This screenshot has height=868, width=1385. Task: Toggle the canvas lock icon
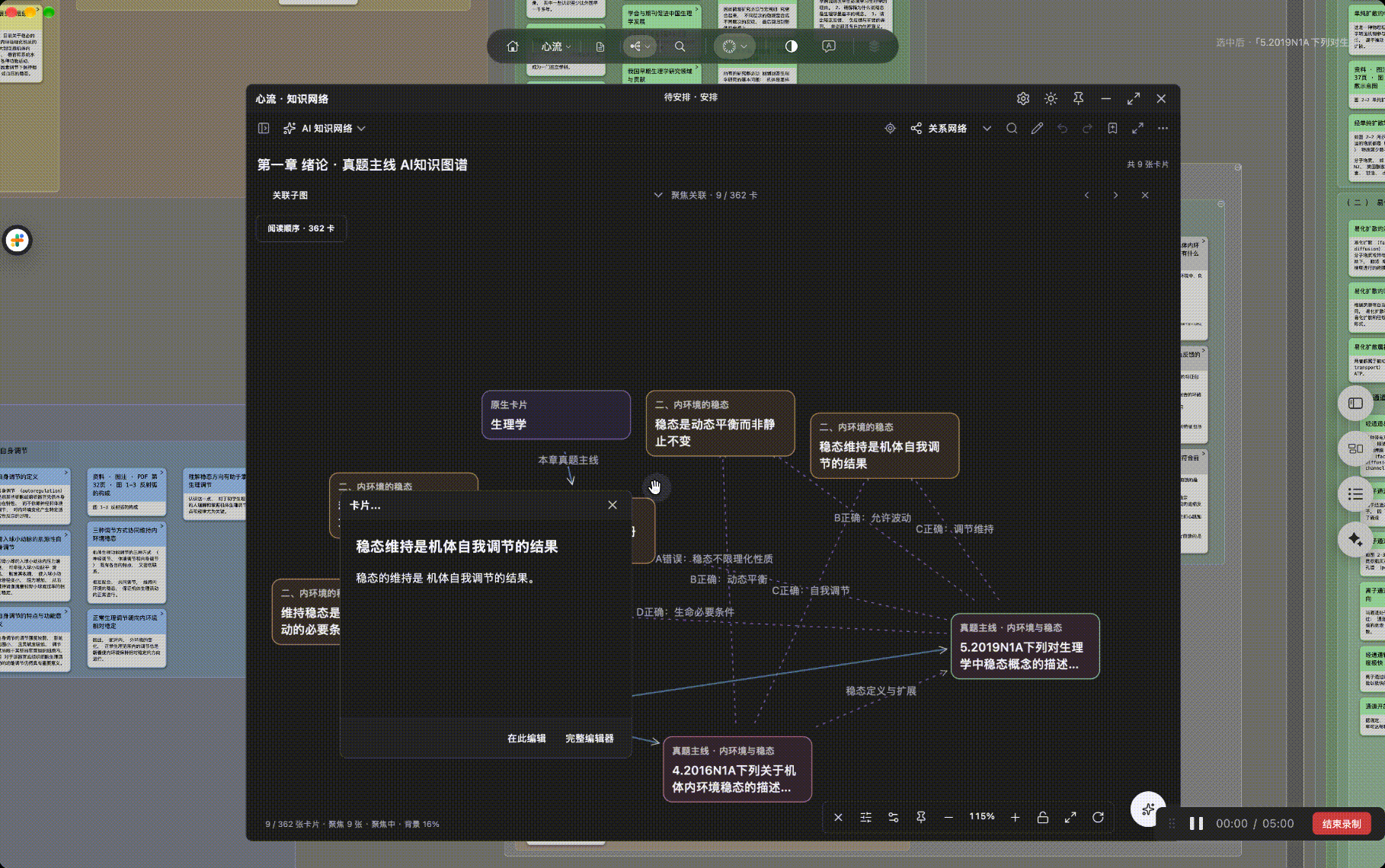coord(1043,817)
